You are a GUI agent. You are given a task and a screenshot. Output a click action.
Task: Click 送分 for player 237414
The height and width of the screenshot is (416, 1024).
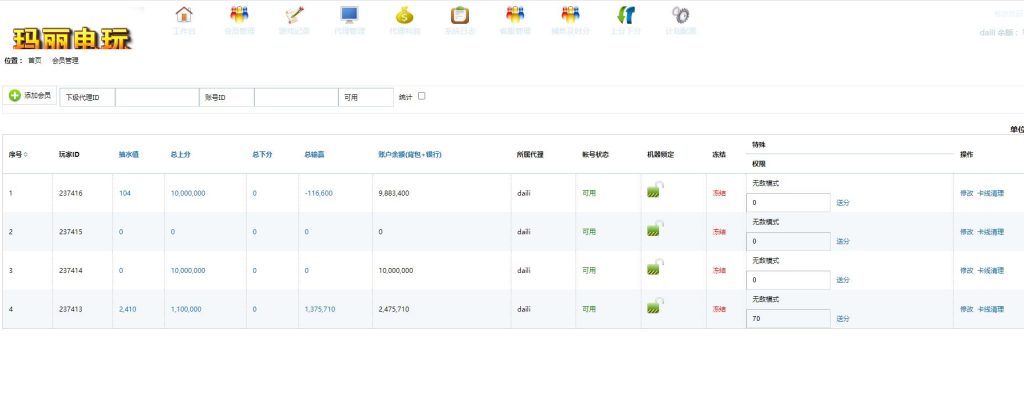click(843, 280)
